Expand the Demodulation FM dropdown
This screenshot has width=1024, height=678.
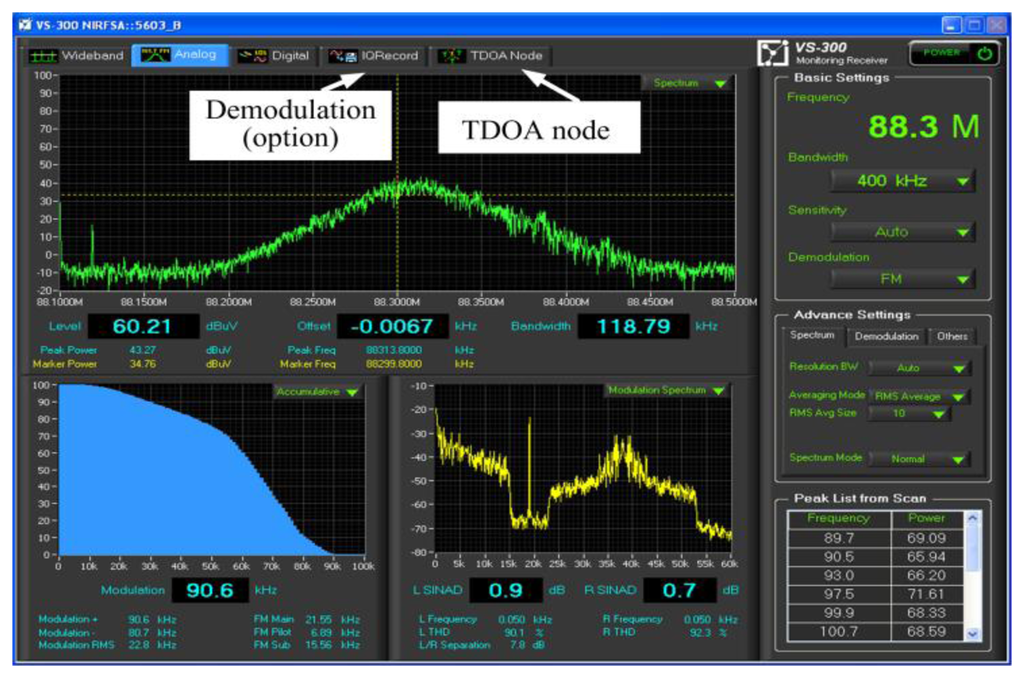(902, 279)
